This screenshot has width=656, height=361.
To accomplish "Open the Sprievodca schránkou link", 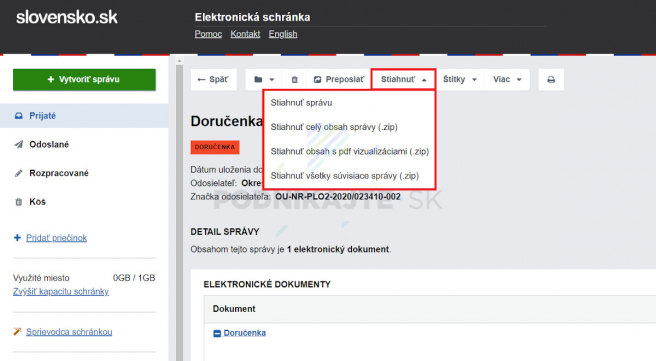I will (x=69, y=332).
